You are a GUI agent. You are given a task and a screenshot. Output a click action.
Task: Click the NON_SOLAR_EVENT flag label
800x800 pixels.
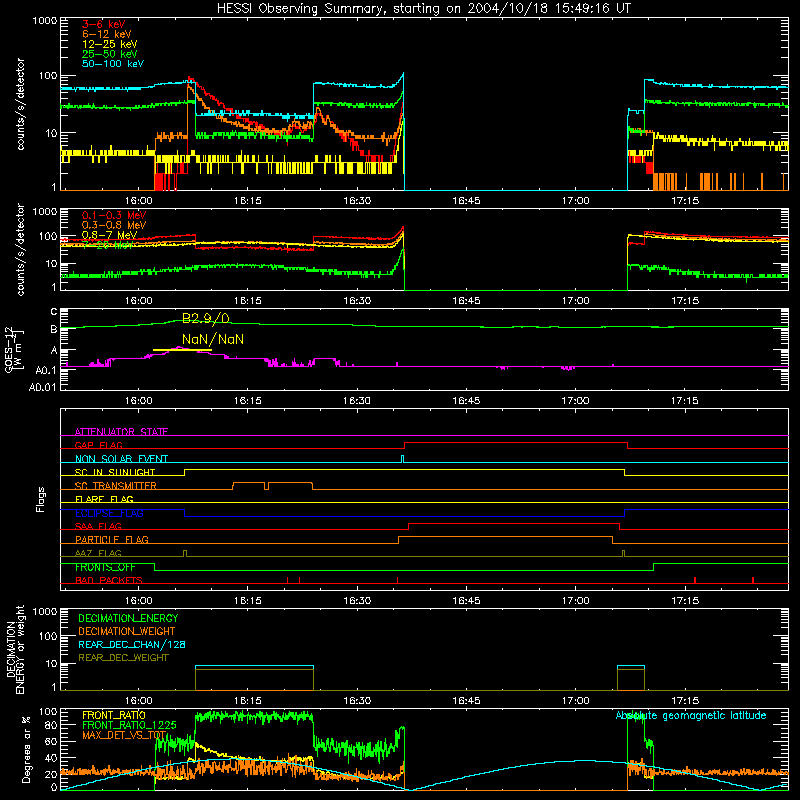point(121,459)
